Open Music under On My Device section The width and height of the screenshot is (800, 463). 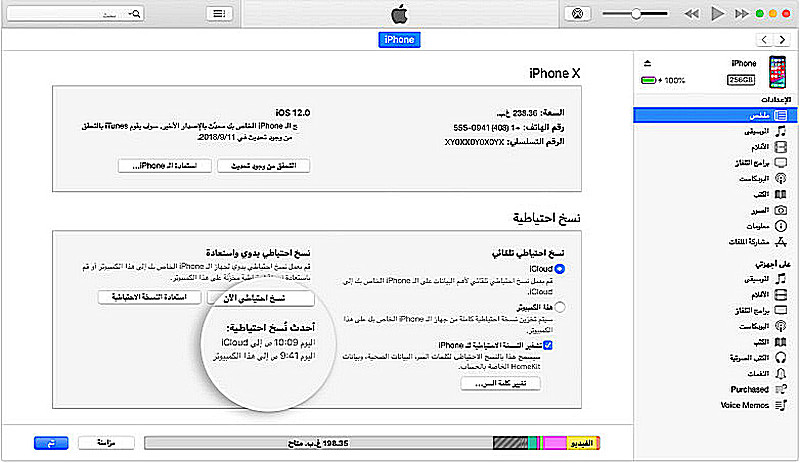[x=765, y=279]
